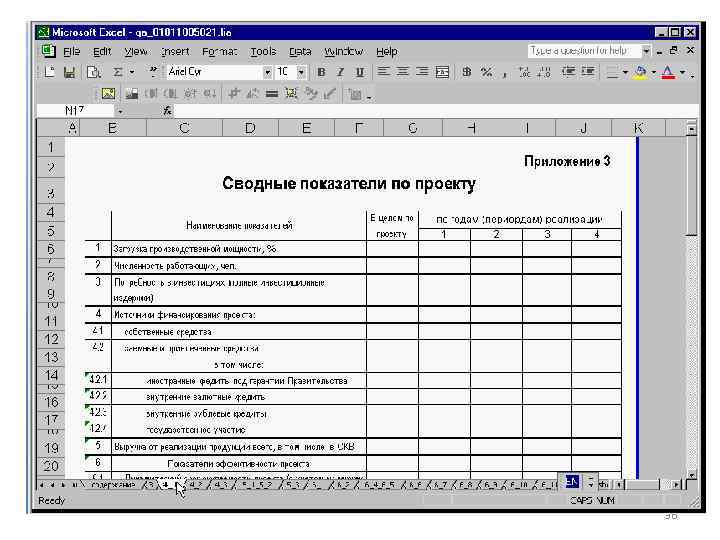Switch to the 5_1_5_2 sheet tab
This screenshot has height=540, width=720.
point(257,484)
